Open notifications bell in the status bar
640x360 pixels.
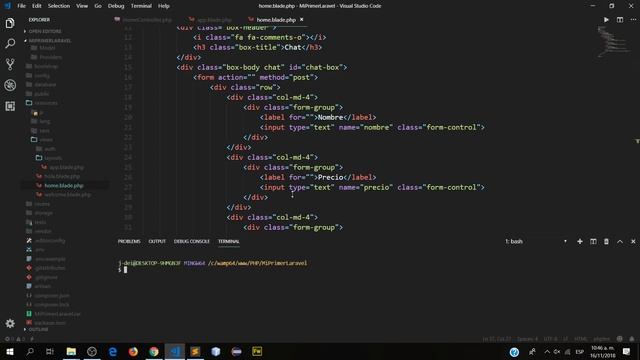pos(632,339)
